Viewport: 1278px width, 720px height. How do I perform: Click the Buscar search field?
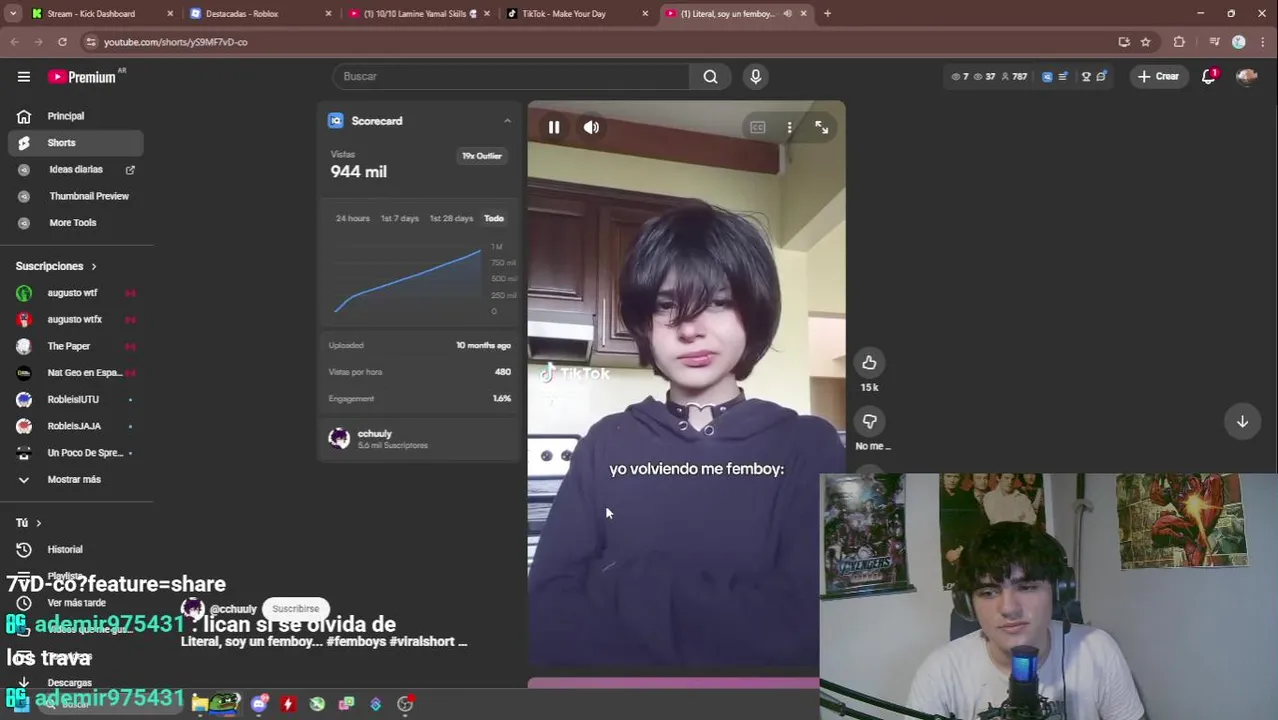pyautogui.click(x=510, y=76)
